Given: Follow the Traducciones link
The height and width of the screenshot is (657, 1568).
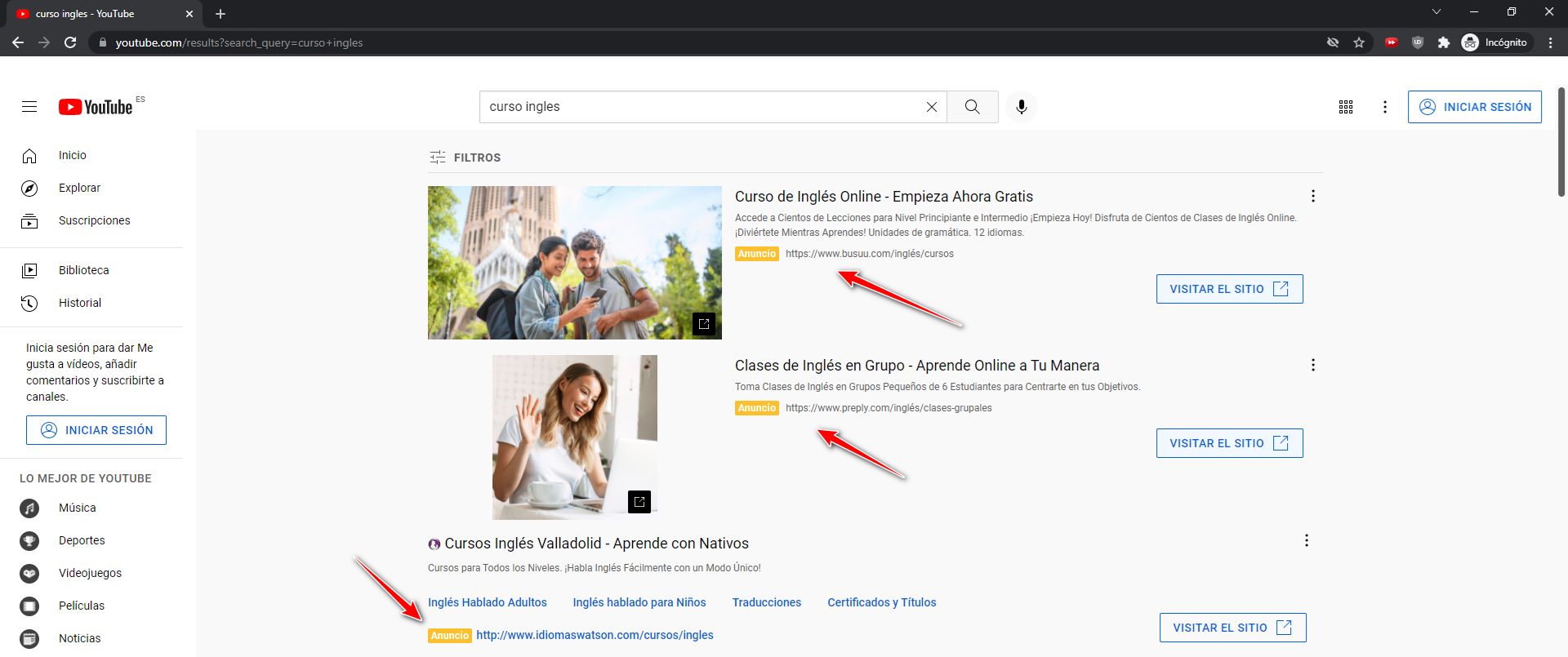Looking at the screenshot, I should click(x=767, y=602).
